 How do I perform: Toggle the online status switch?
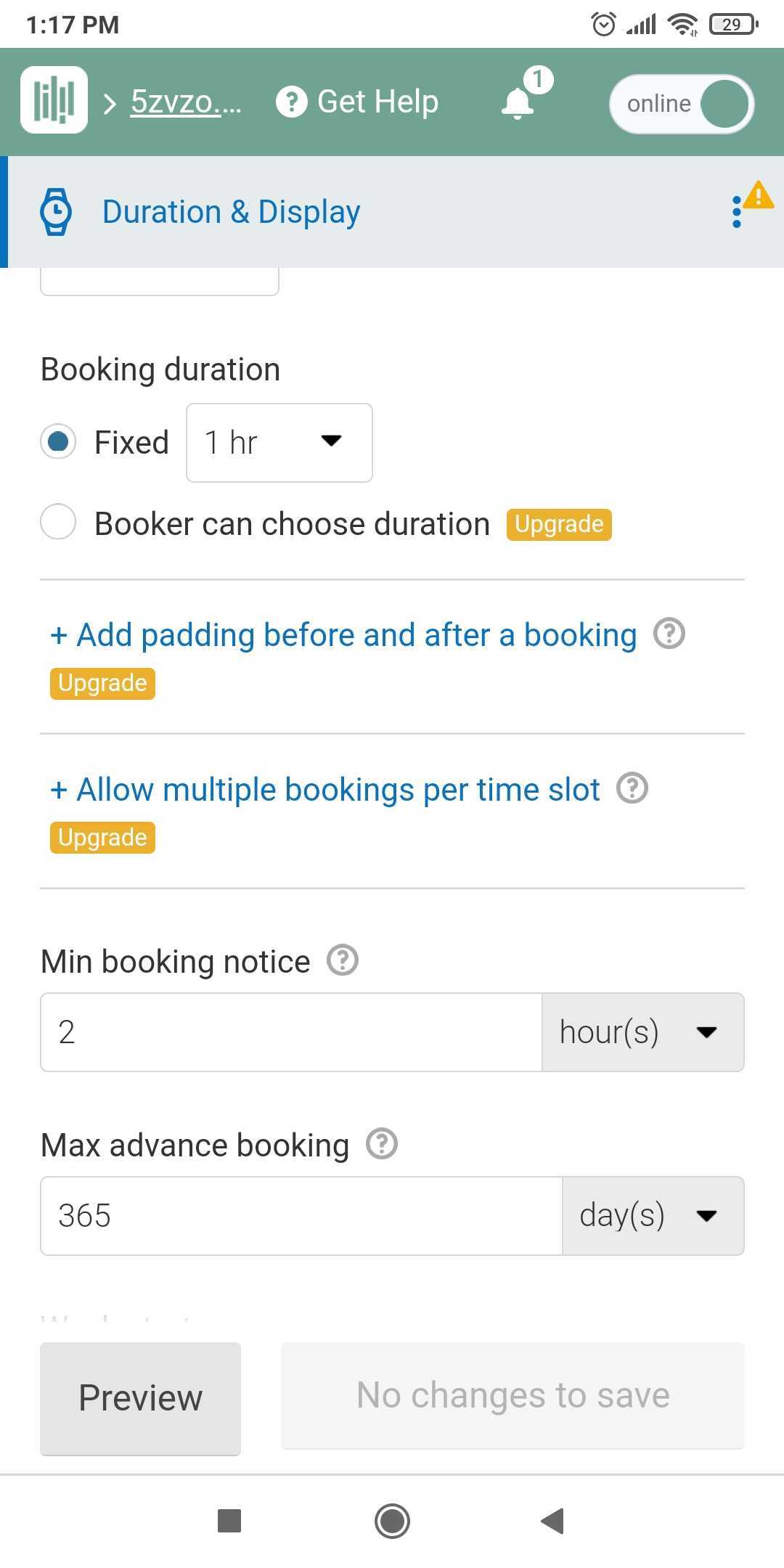point(682,104)
